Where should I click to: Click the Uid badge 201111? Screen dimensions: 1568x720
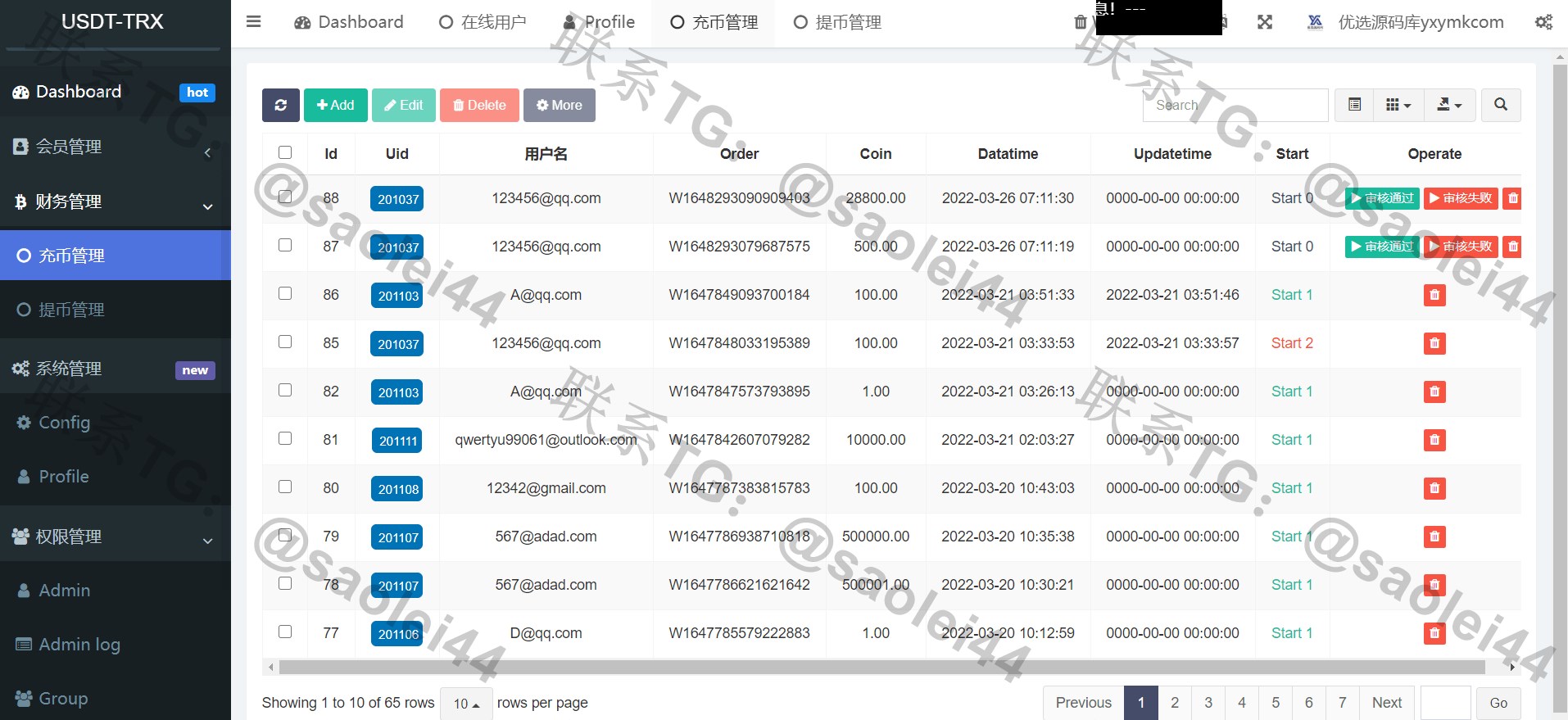tap(398, 441)
